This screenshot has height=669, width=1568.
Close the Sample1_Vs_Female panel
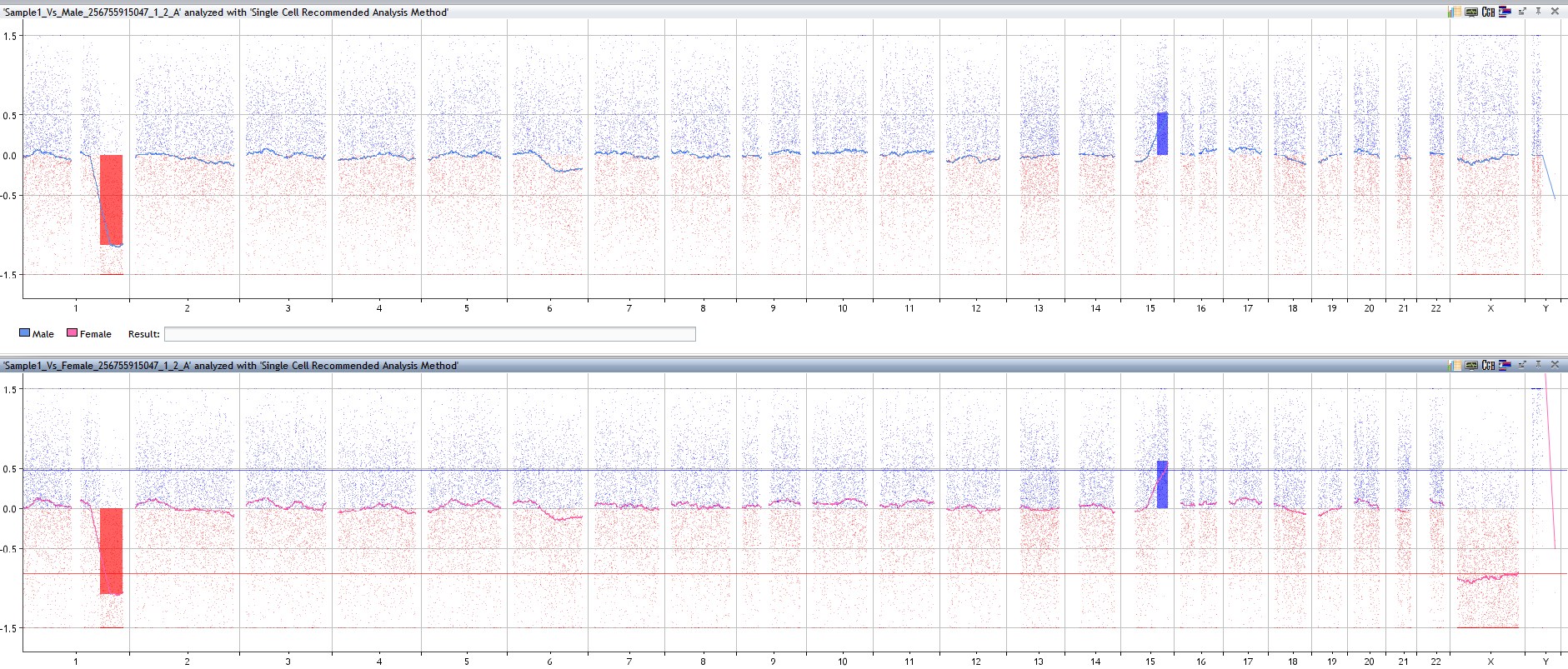coord(1555,365)
